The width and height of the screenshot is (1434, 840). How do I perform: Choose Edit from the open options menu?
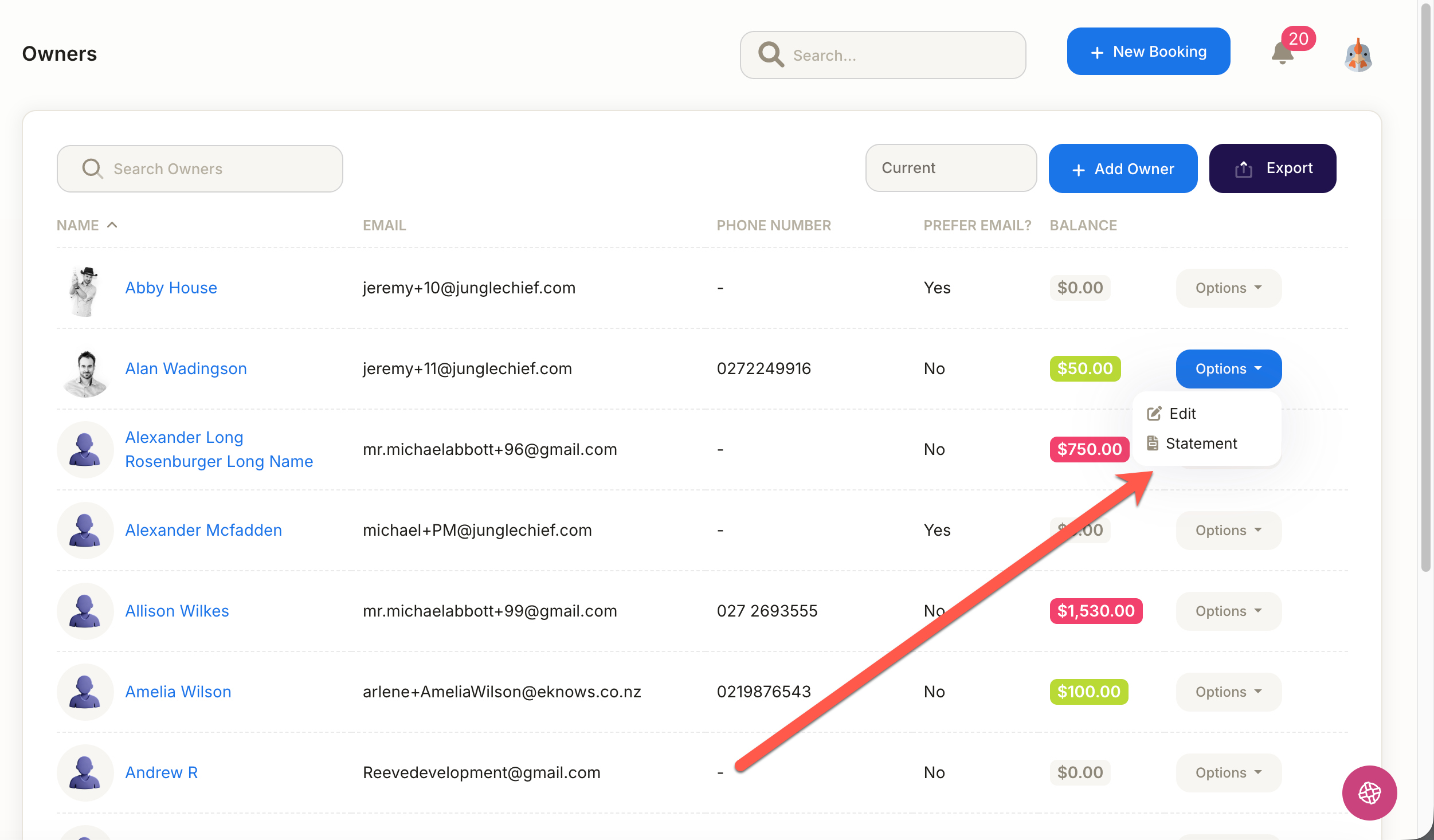[1182, 414]
